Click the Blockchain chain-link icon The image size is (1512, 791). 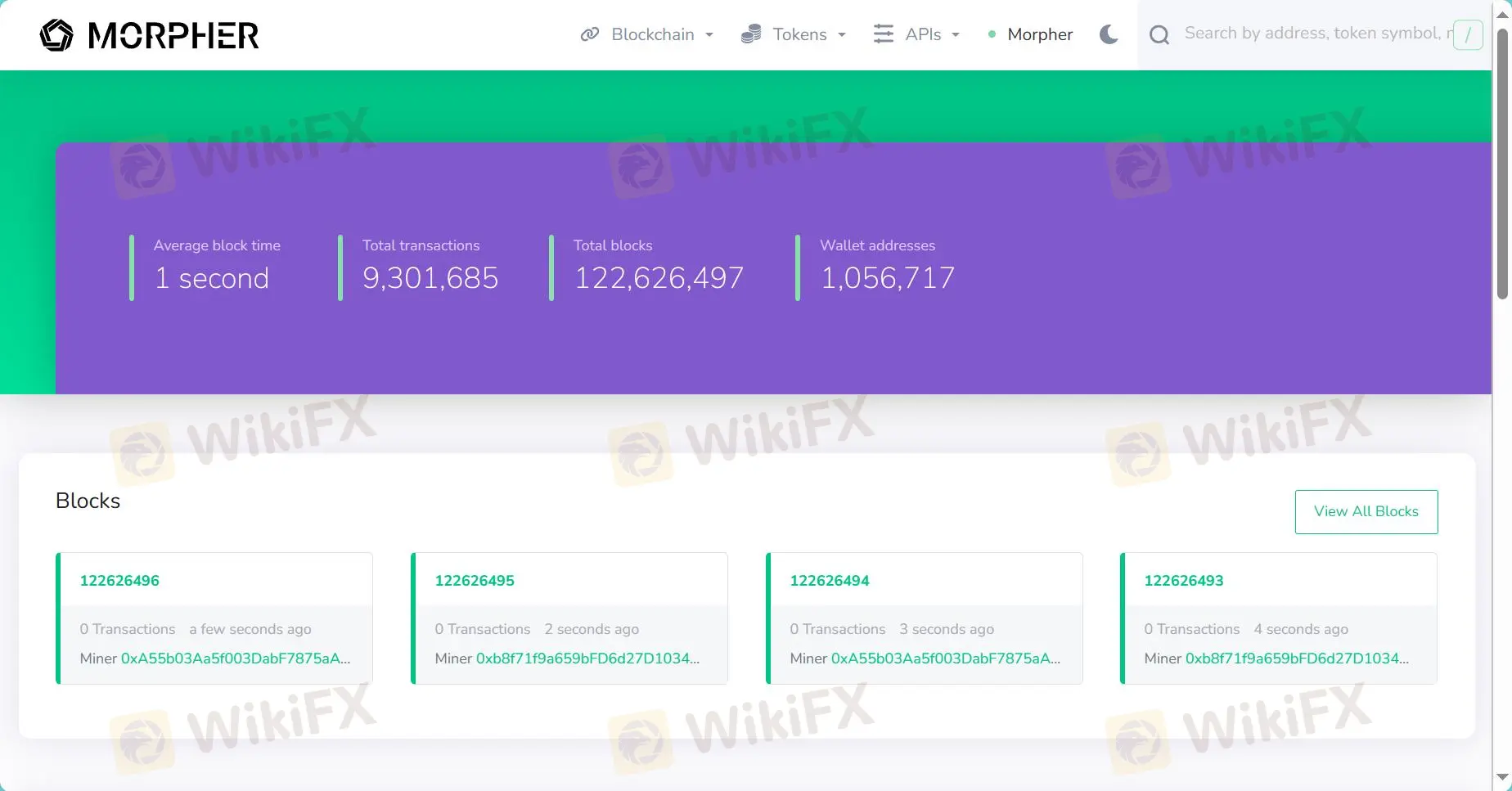[589, 34]
